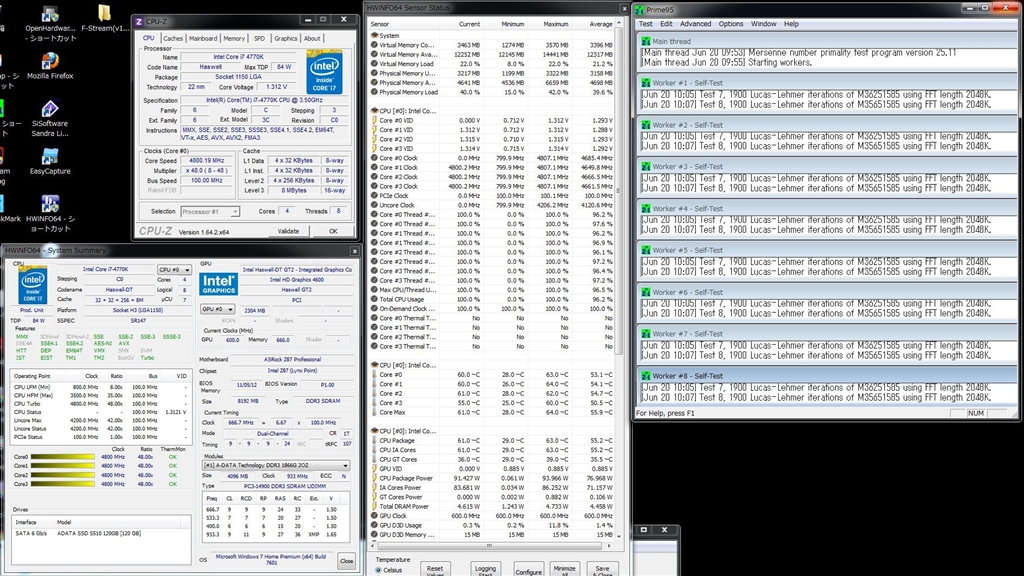
Task: Select the Celsius temperature radio button
Action: tap(378, 570)
